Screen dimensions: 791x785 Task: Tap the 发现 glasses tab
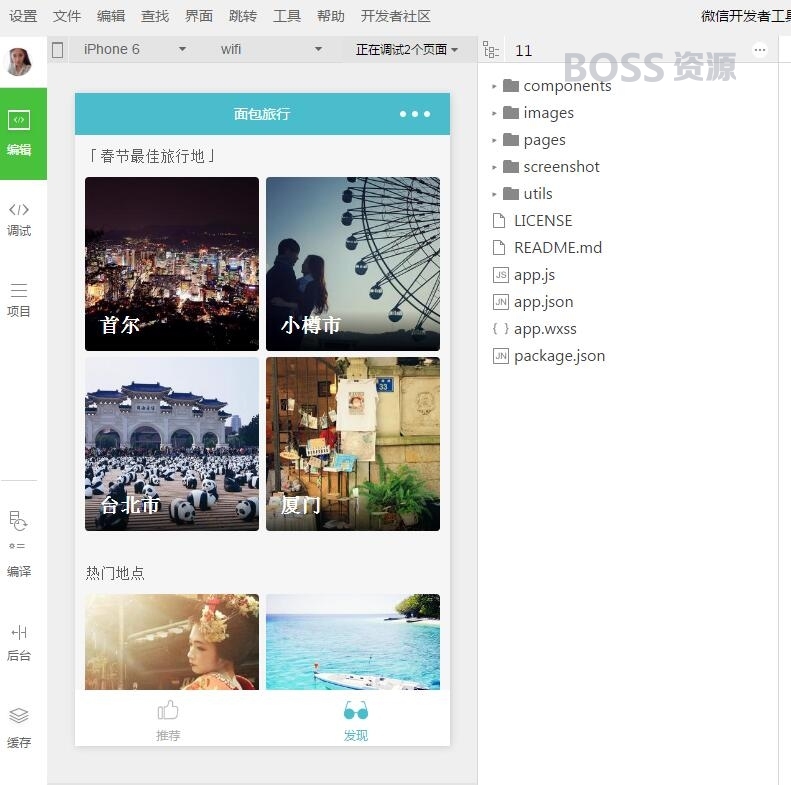[x=356, y=721]
